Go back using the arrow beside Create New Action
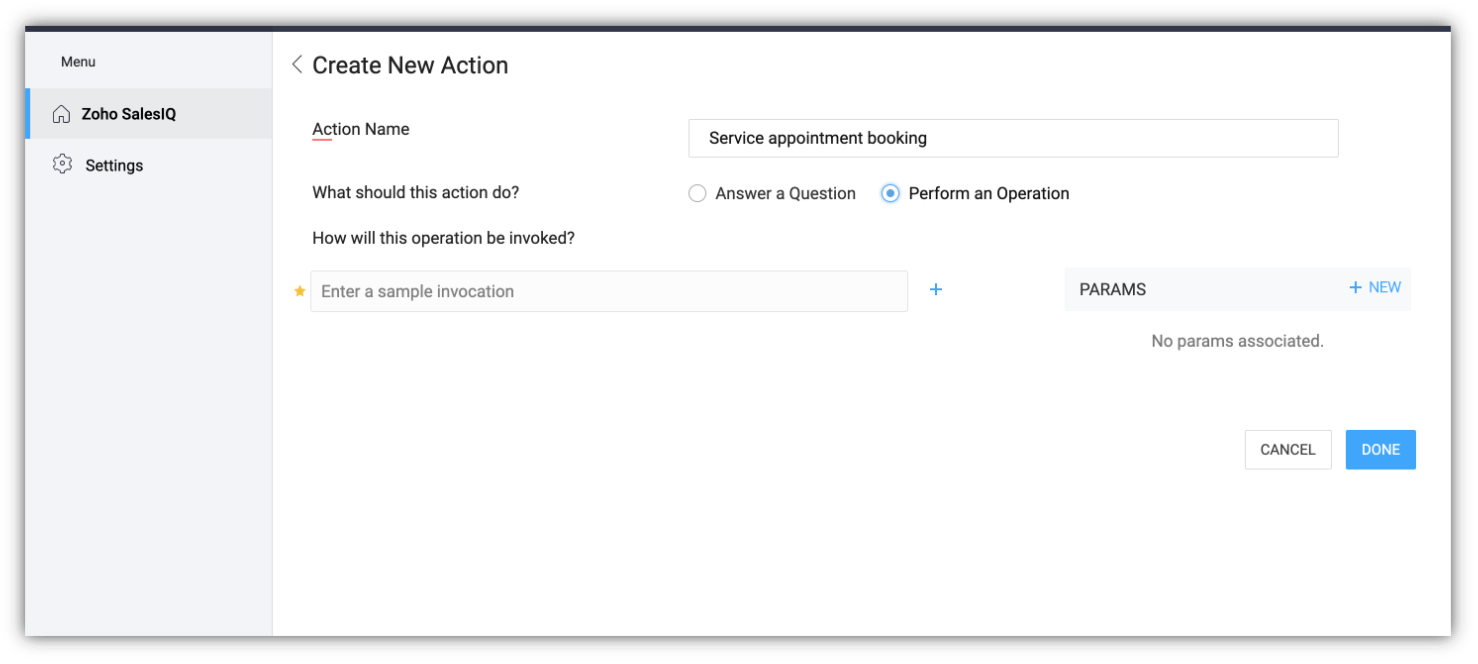Screen dimensions: 1478x664 click(x=297, y=65)
